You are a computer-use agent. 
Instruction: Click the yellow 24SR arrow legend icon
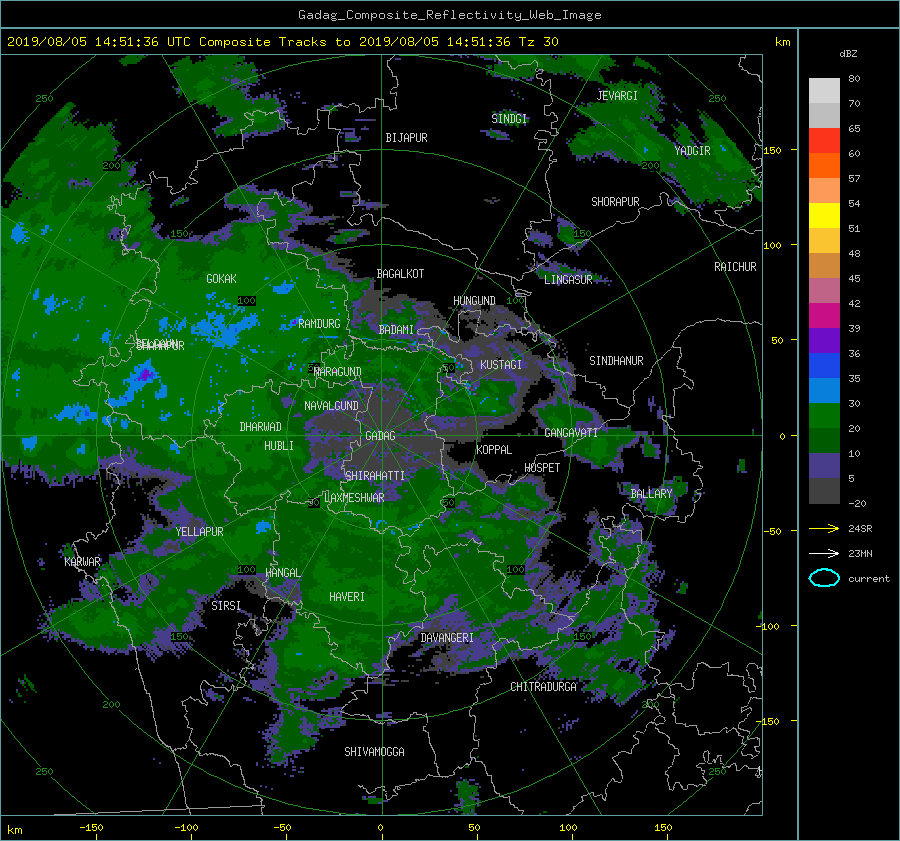coord(824,528)
